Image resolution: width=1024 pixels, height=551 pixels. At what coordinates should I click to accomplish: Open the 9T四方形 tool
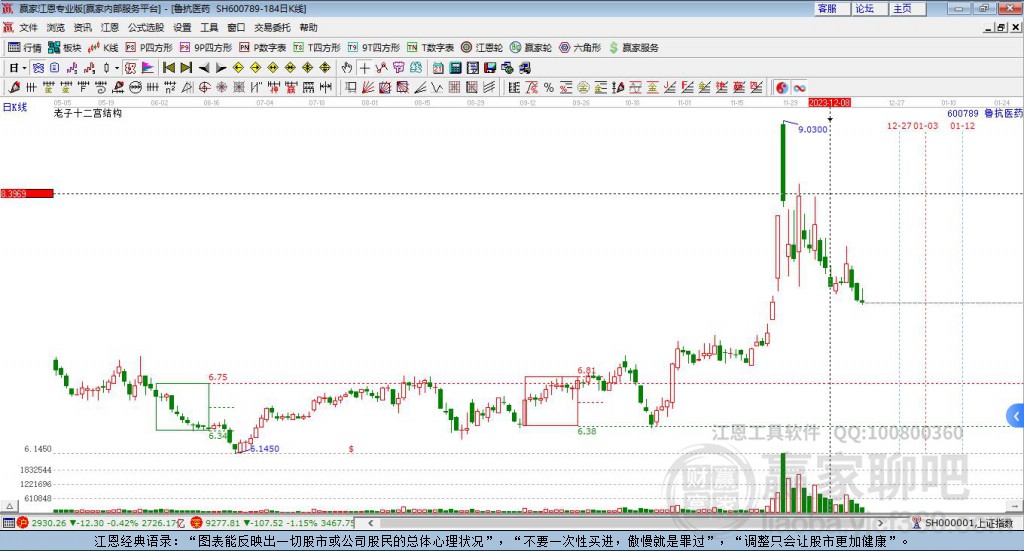click(x=374, y=48)
